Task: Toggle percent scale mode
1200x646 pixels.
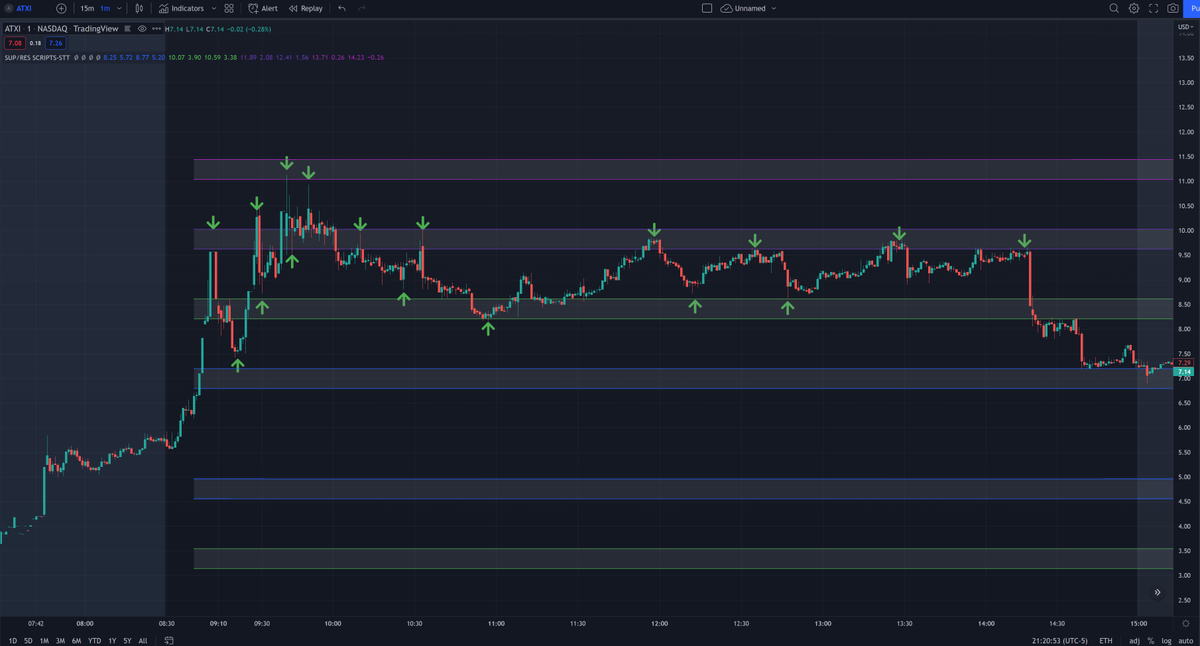Action: [1151, 640]
